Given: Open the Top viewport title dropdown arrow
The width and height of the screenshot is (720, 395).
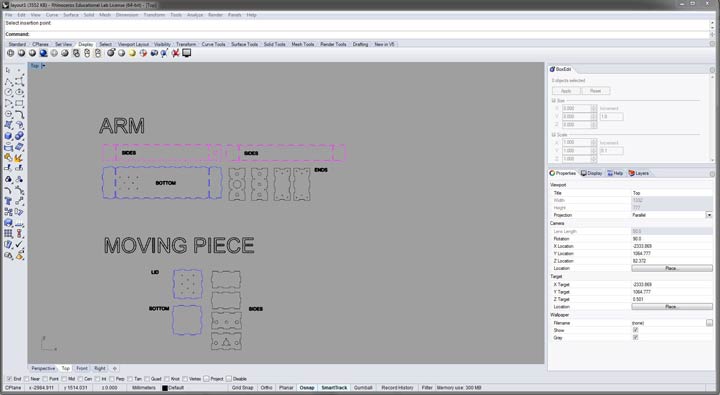Looking at the screenshot, I should (x=44, y=66).
